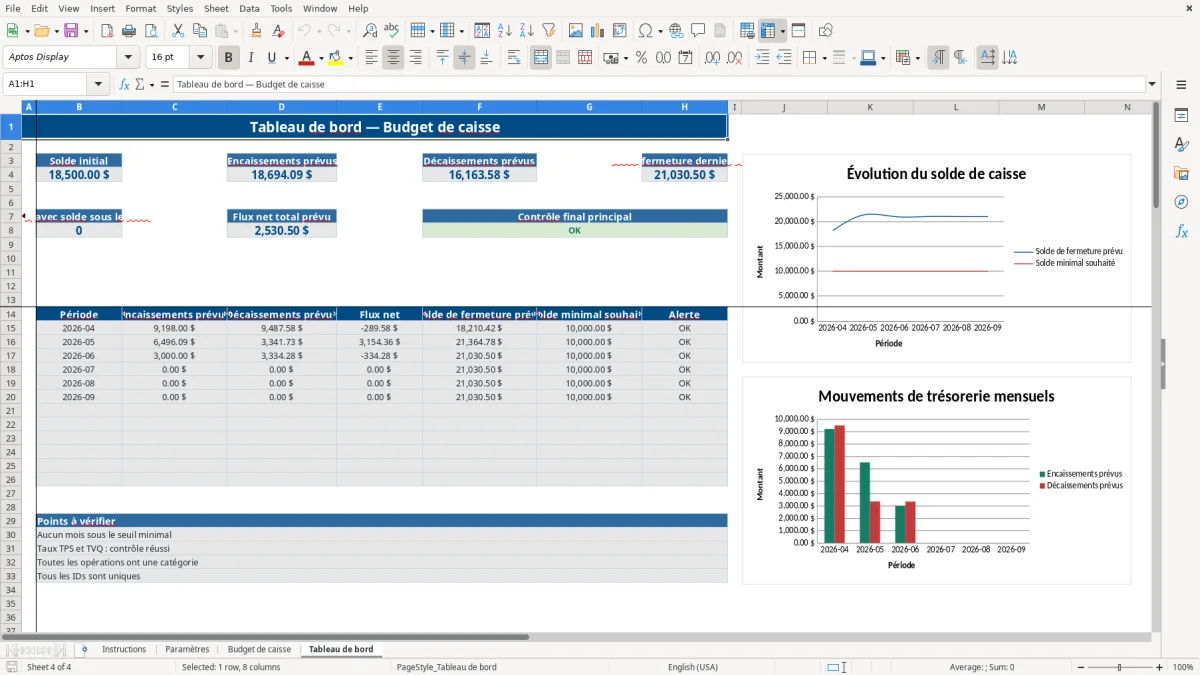Image resolution: width=1200 pixels, height=675 pixels.
Task: Open the Sheet menu
Action: pyautogui.click(x=216, y=8)
